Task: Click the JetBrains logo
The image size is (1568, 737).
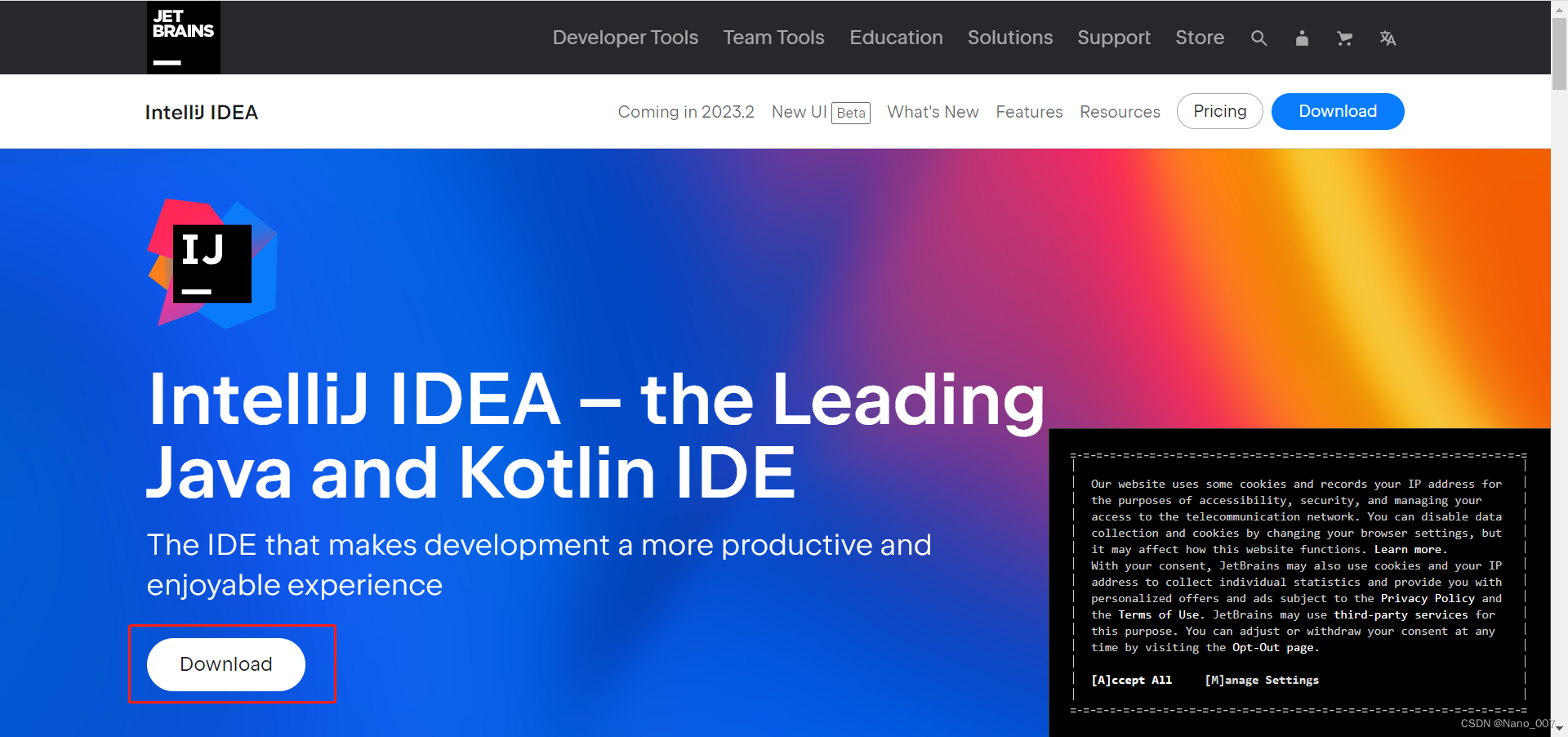Action: (x=184, y=38)
